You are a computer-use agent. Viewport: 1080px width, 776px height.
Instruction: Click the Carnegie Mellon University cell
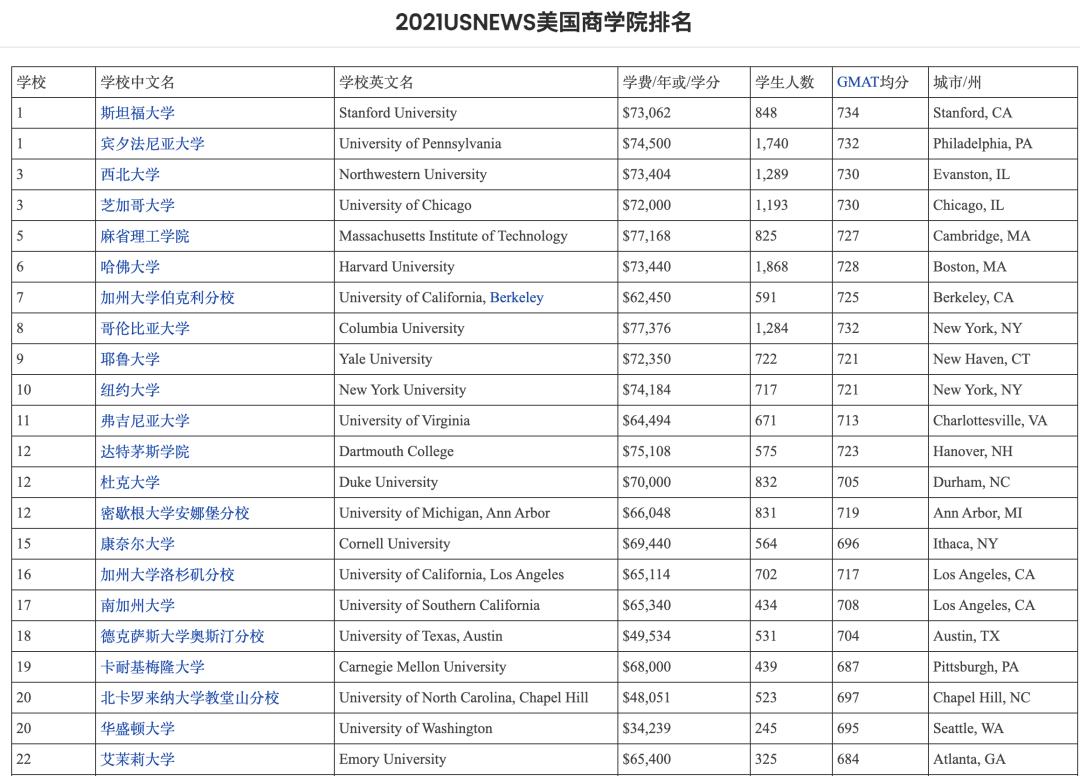(x=475, y=667)
